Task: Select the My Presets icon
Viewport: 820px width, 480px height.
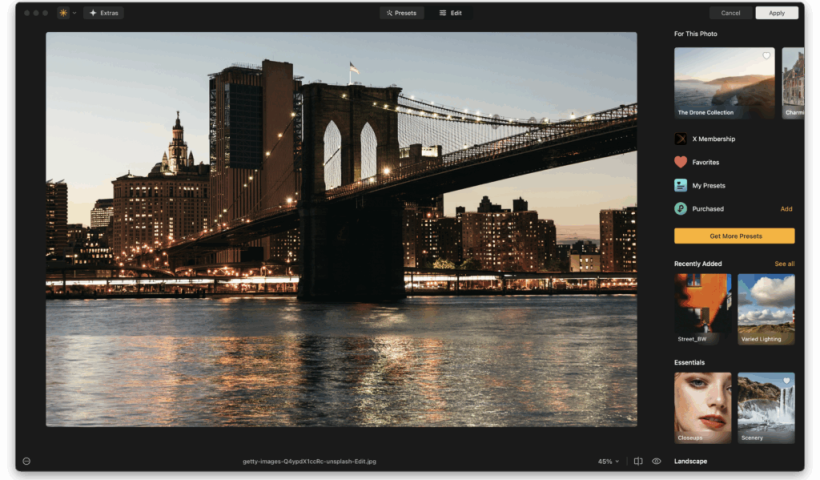Action: pyautogui.click(x=681, y=185)
